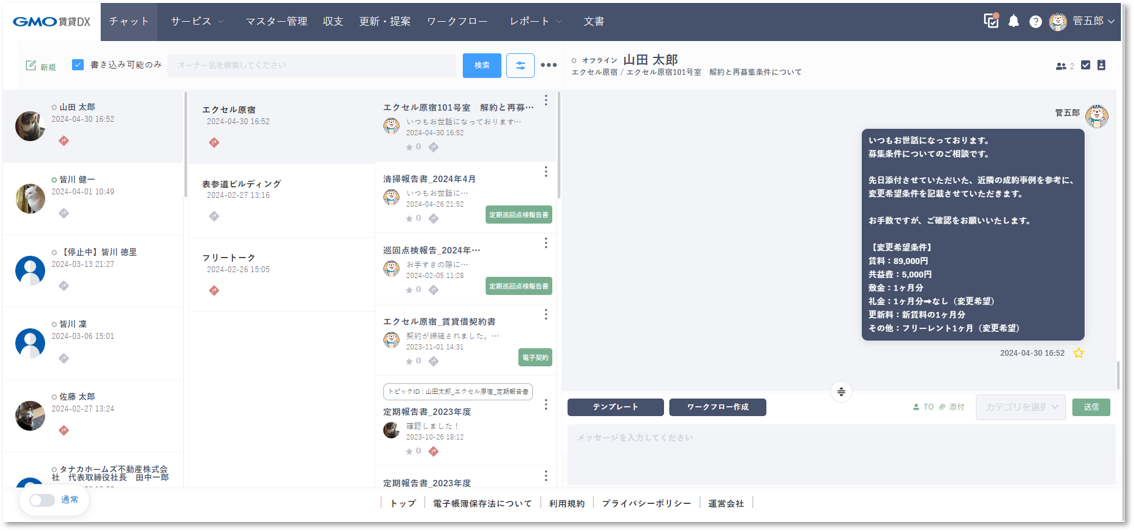Open the マスター管理 menu
Image resolution: width=1134 pixels, height=531 pixels.
tap(276, 21)
